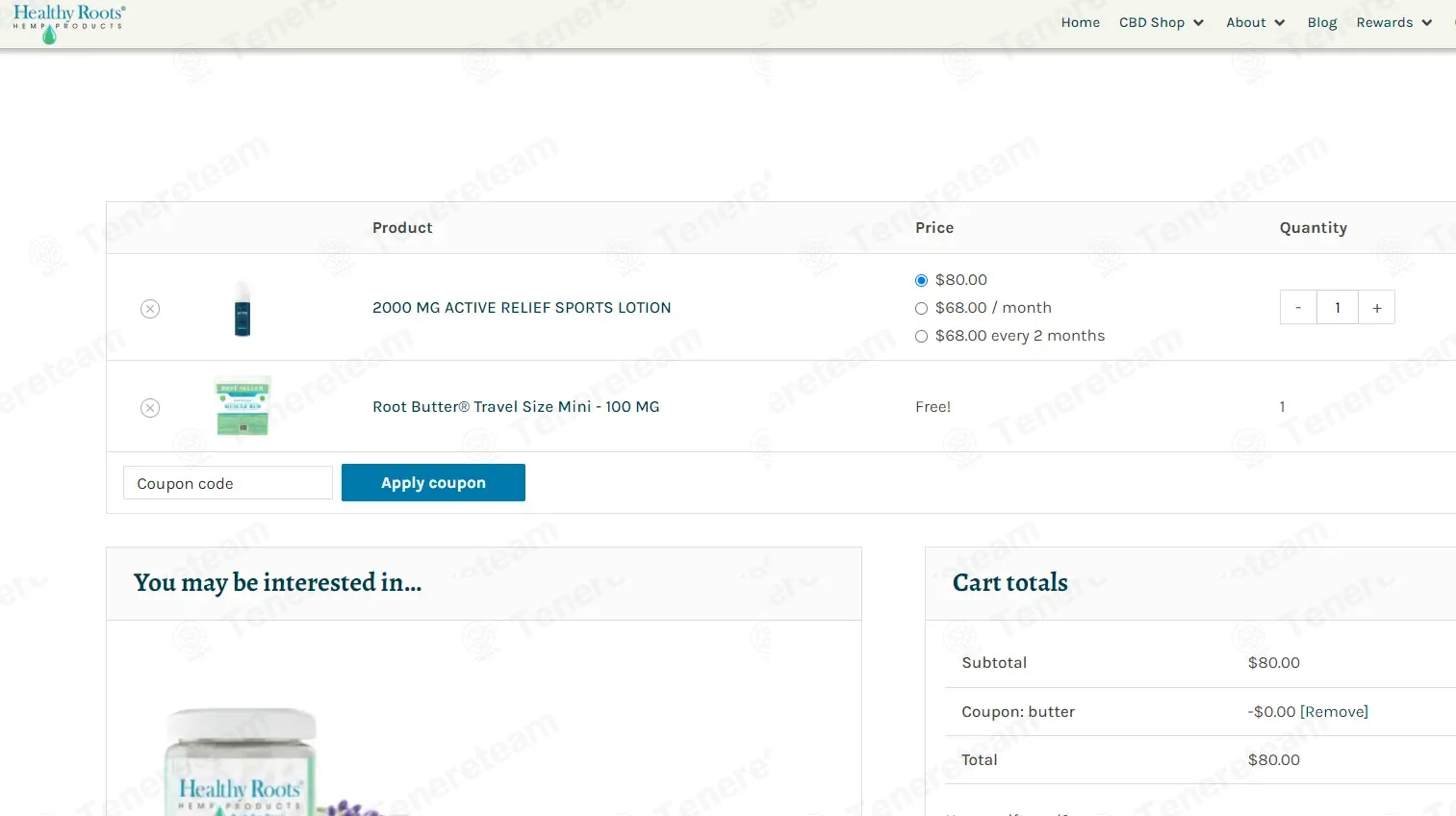
Task: Click the Apply coupon button
Action: point(433,483)
